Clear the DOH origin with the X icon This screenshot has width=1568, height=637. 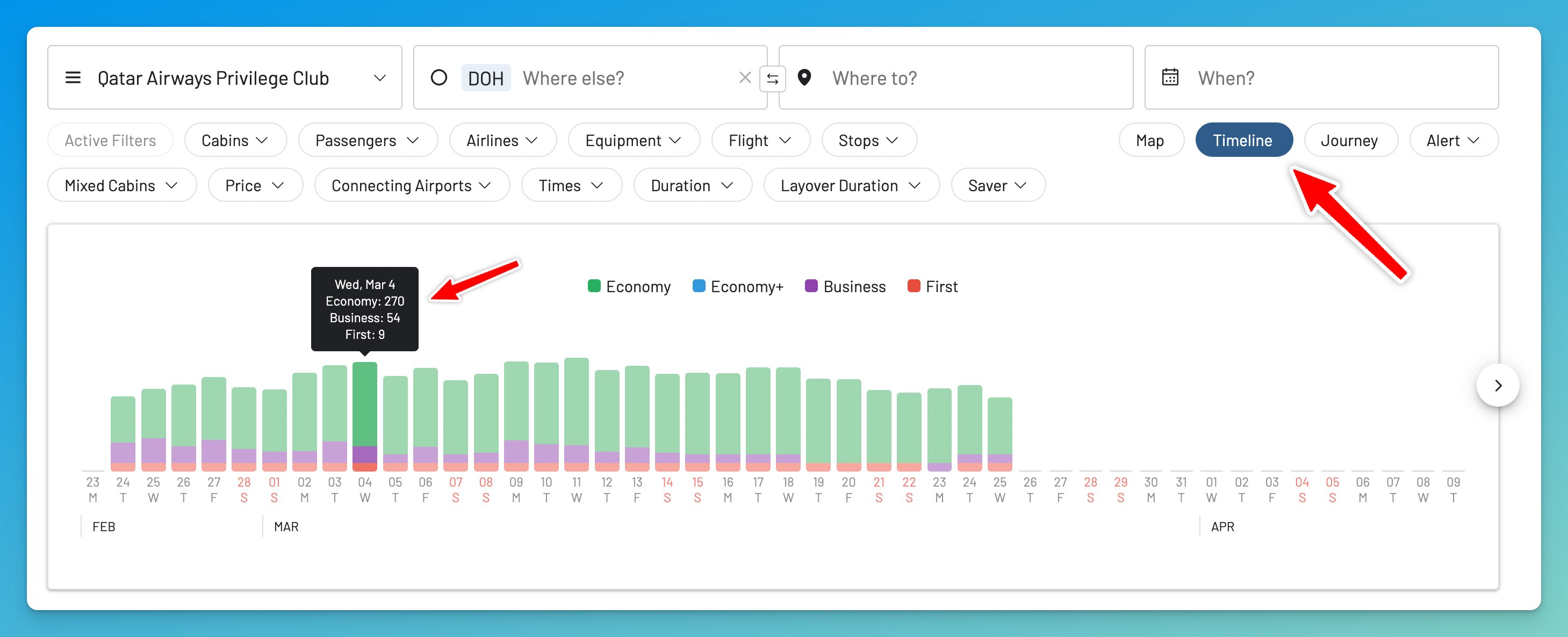tap(744, 78)
